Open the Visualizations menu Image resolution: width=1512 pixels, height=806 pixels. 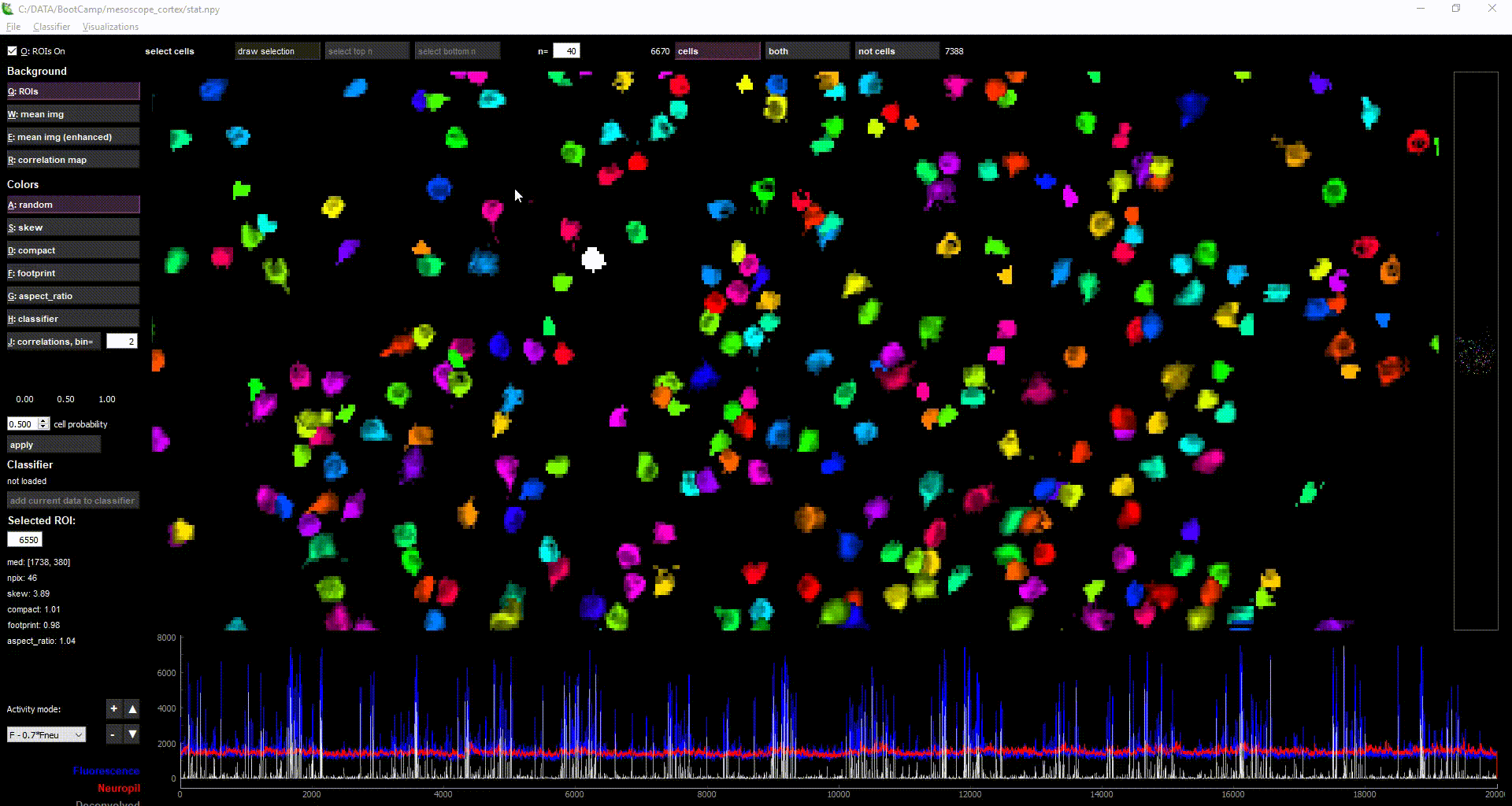coord(110,27)
